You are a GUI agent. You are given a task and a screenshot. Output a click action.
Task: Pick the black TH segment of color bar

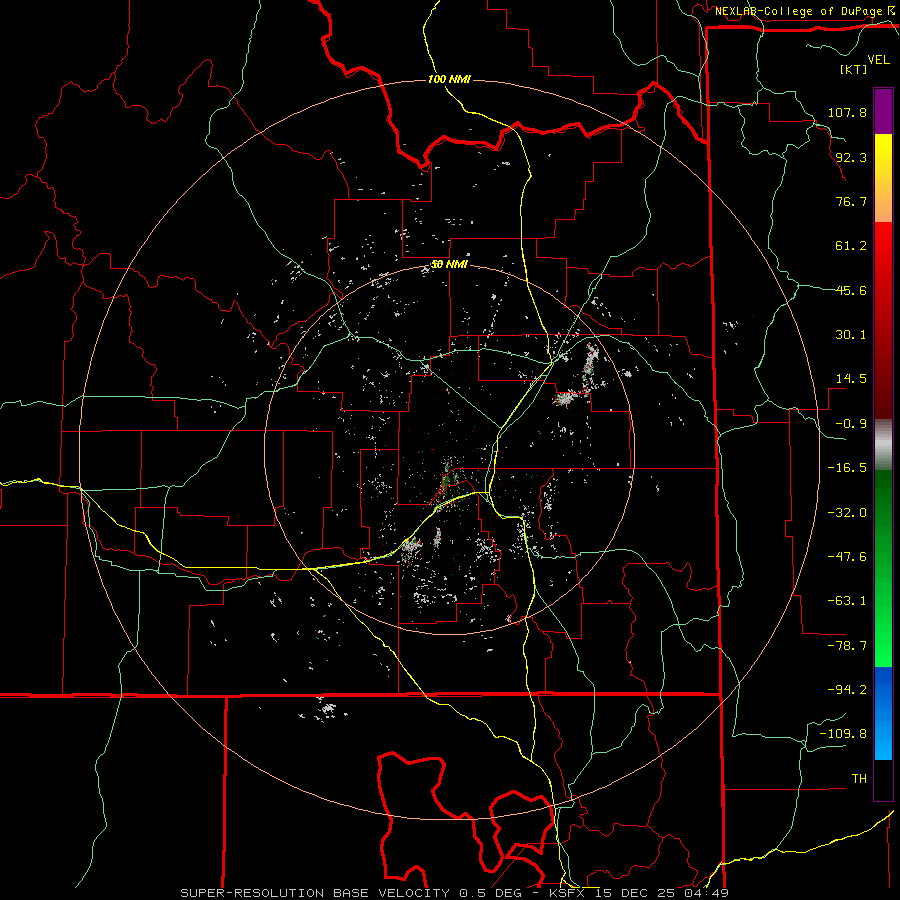tap(883, 779)
